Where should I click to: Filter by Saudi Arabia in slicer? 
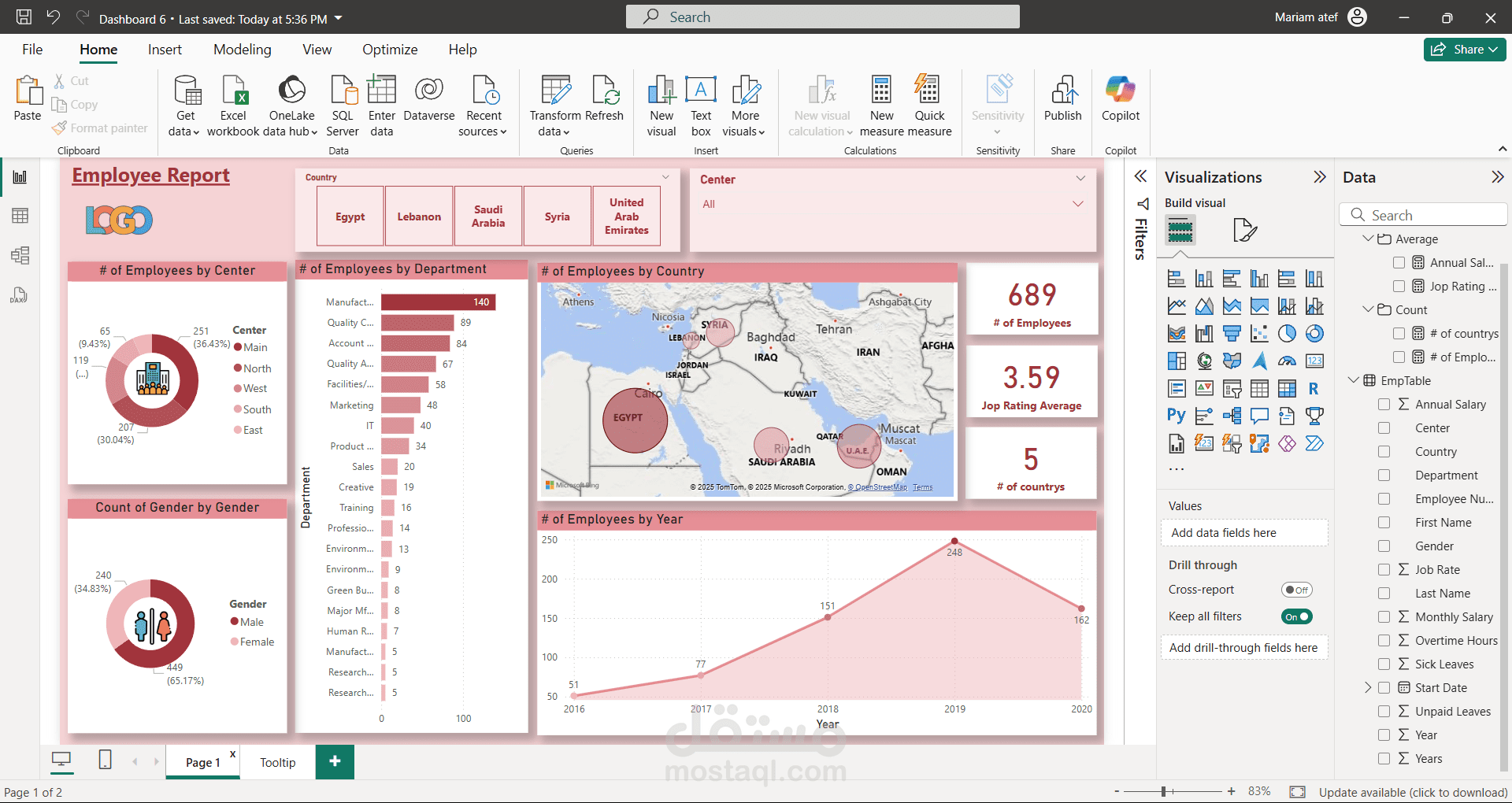point(488,216)
